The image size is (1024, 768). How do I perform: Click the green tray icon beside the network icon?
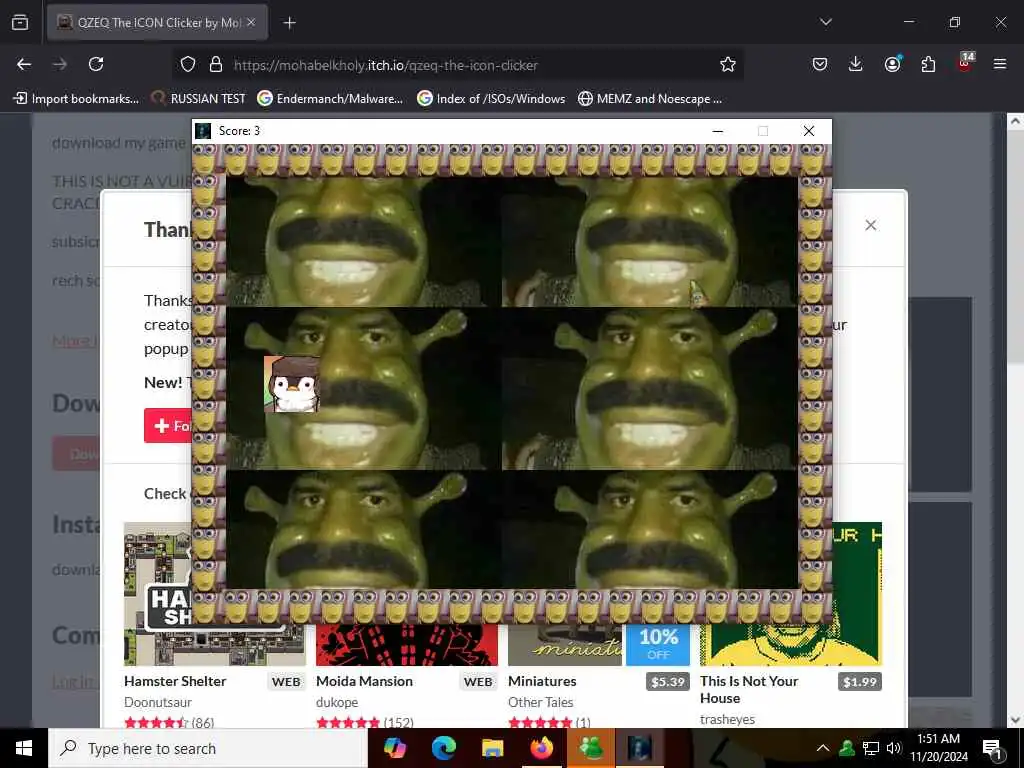[847, 748]
